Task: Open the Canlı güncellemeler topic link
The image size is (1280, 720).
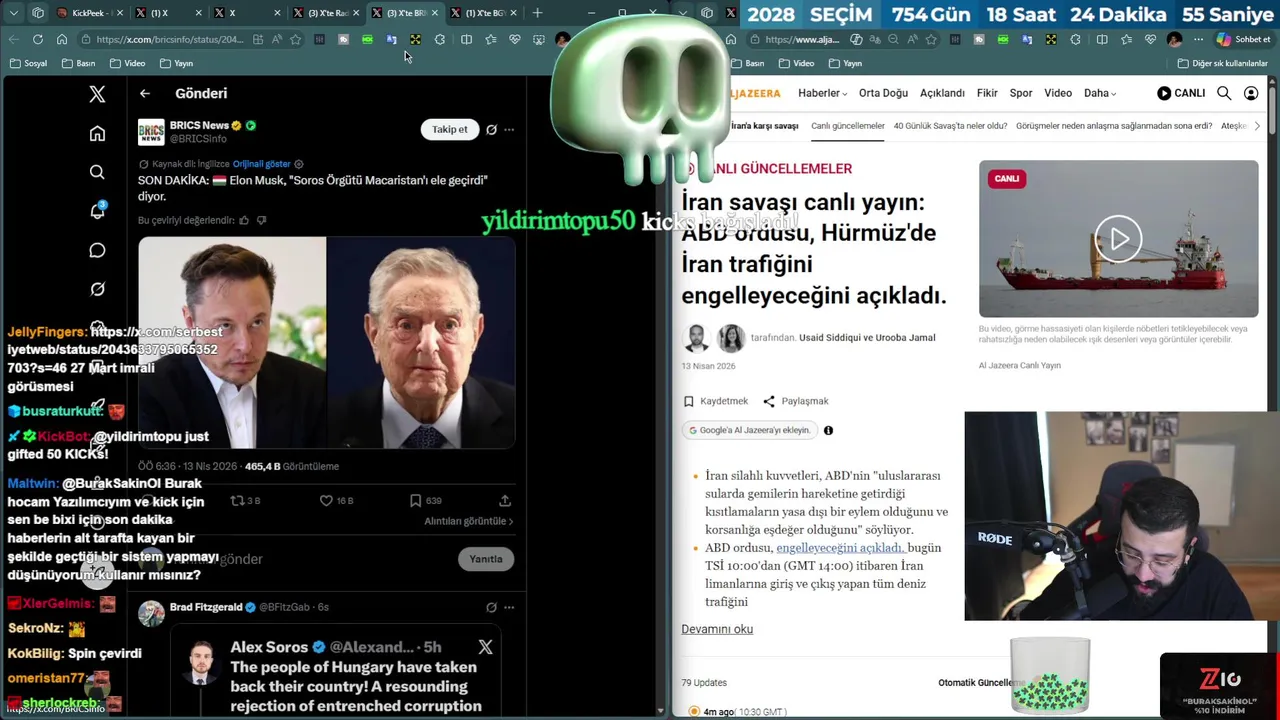Action: (x=848, y=126)
